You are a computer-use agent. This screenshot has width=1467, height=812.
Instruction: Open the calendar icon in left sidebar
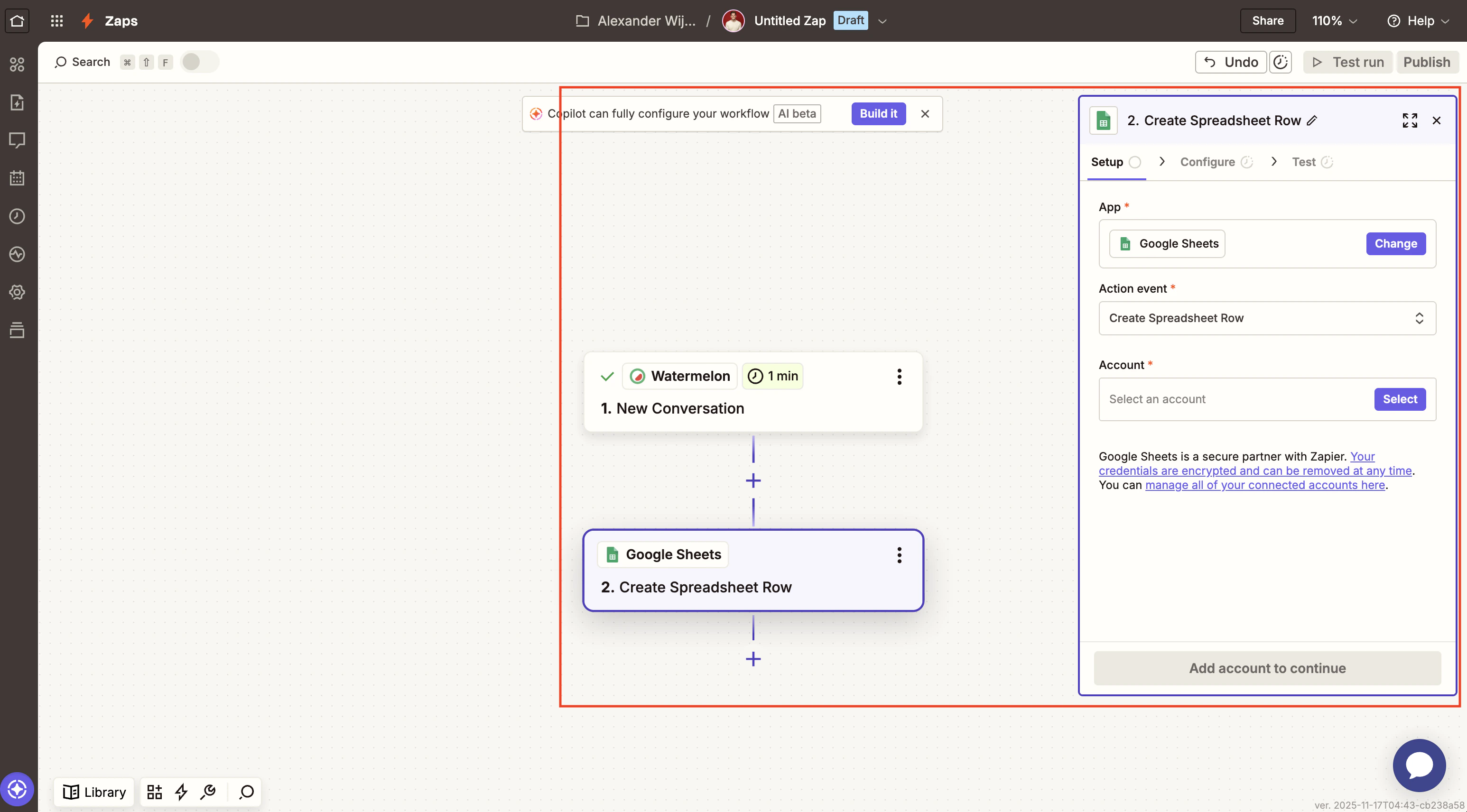coord(17,178)
